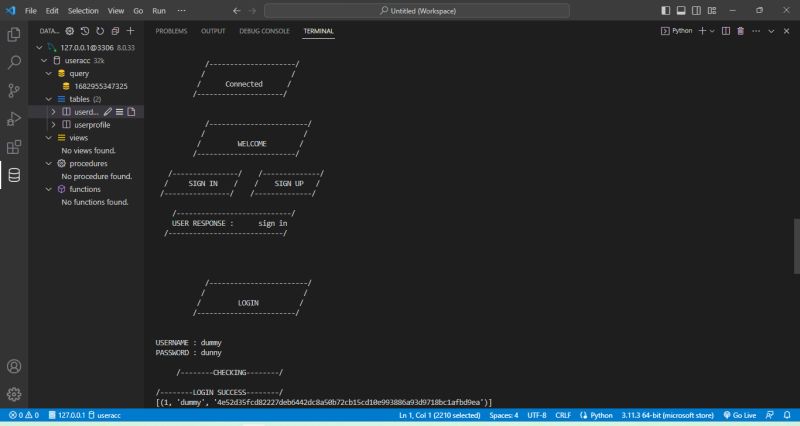Collapse the functions folder node

(x=48, y=189)
